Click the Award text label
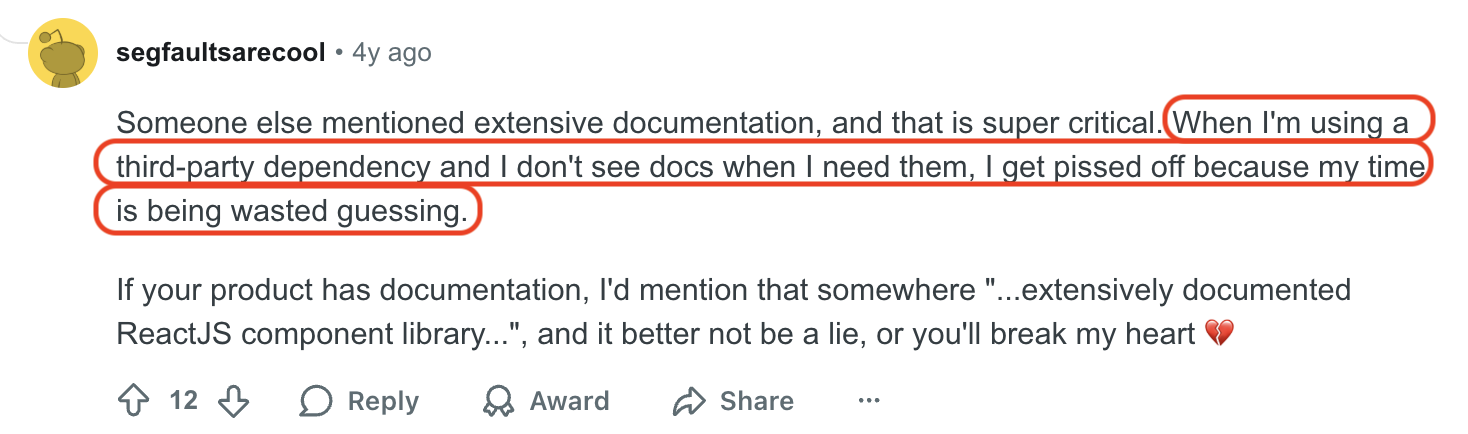1468x434 pixels. tap(569, 402)
